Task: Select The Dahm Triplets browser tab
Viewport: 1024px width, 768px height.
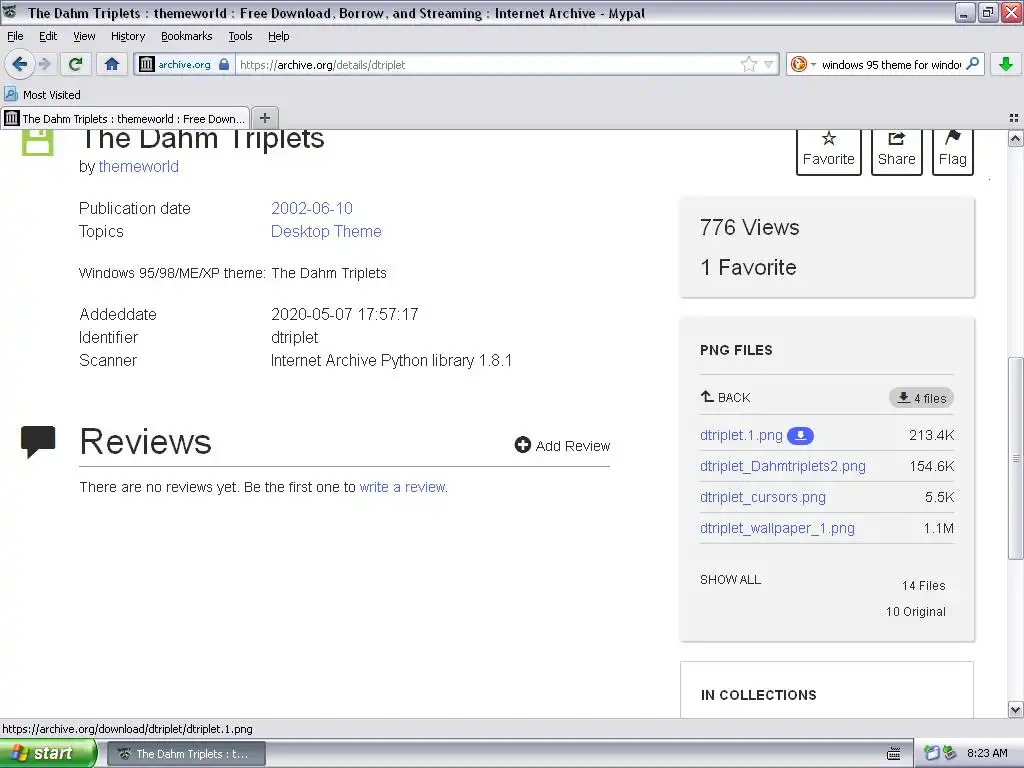Action: (125, 119)
